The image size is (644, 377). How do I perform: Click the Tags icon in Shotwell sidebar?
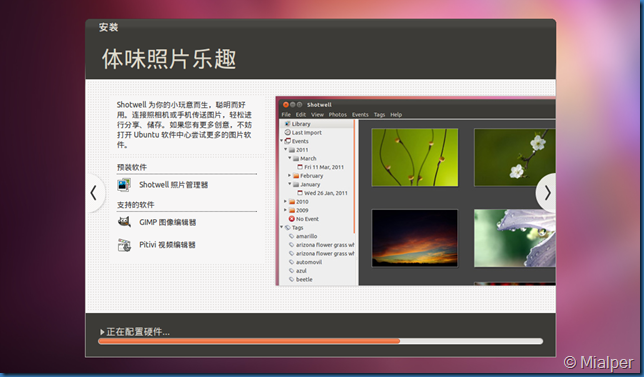288,228
